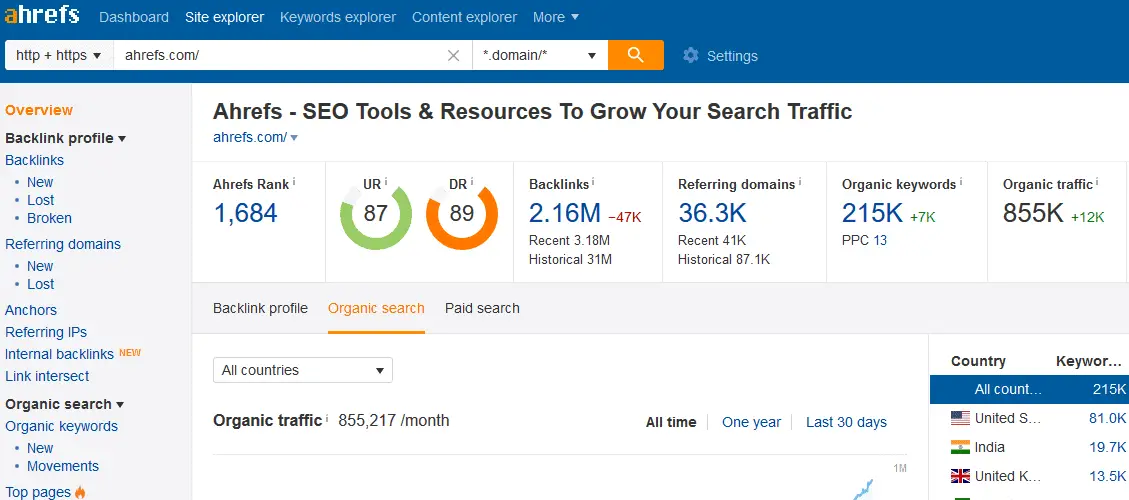The width and height of the screenshot is (1129, 500).
Task: Click the info icon next to Organic traffic chart title
Action: [x=327, y=418]
